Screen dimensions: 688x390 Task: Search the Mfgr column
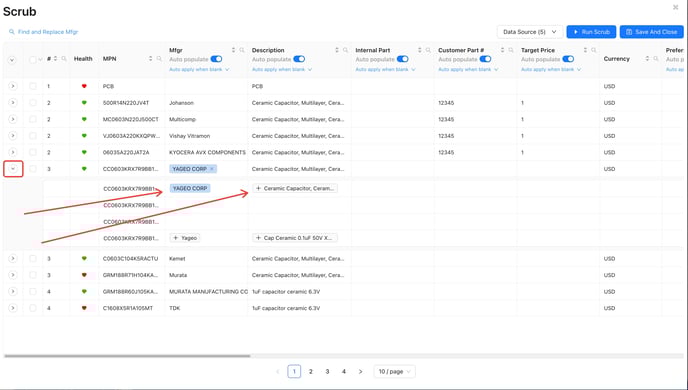(x=242, y=50)
